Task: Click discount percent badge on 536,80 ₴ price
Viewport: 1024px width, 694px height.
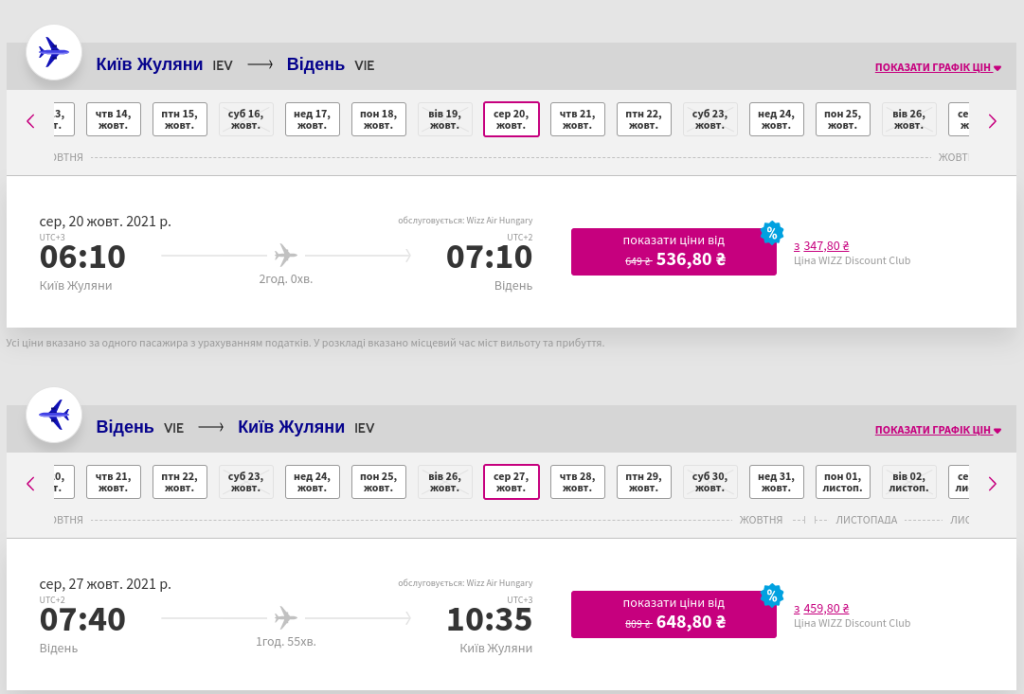Action: (771, 233)
